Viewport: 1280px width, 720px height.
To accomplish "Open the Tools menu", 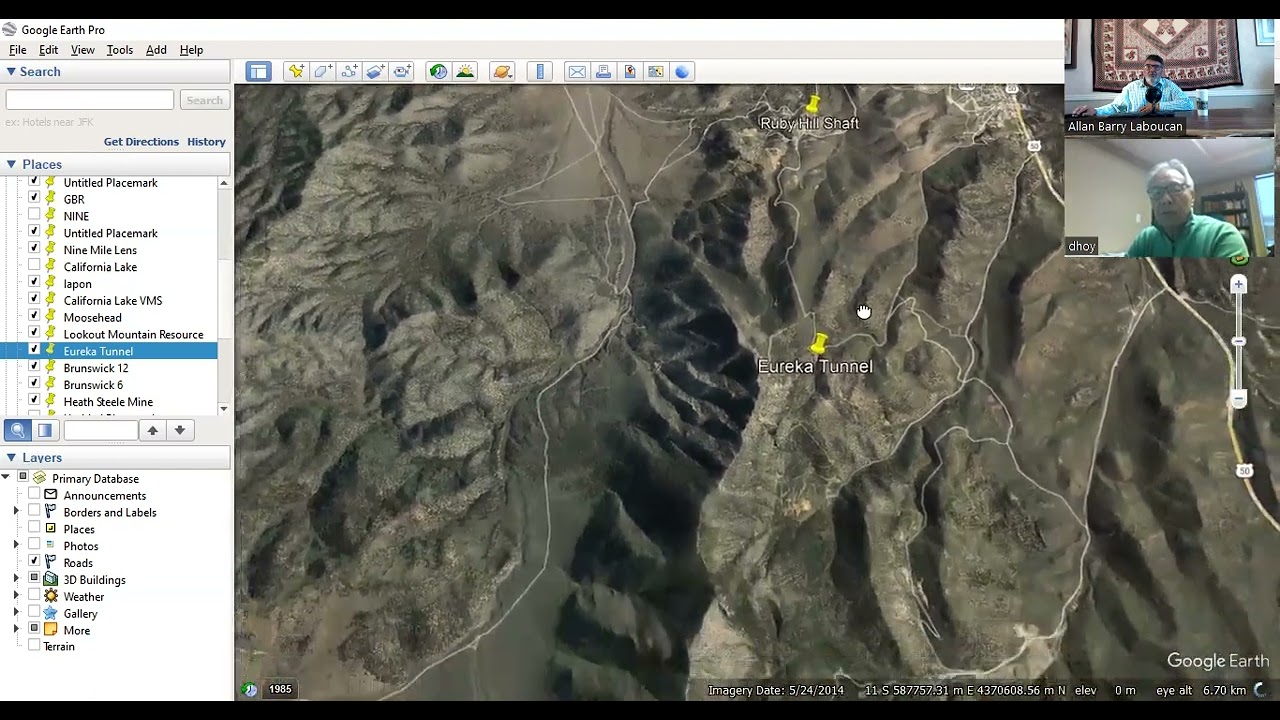I will click(x=120, y=50).
